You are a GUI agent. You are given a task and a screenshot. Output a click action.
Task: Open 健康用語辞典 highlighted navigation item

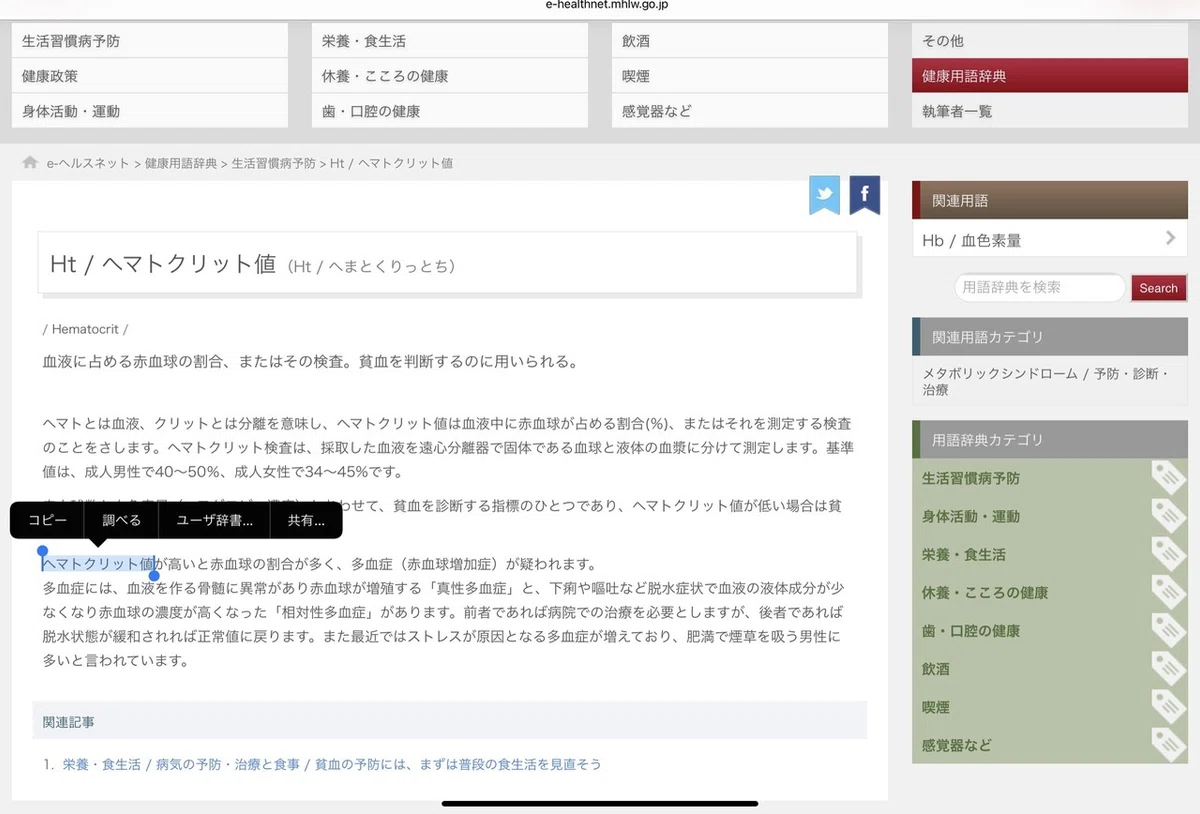coord(1050,76)
